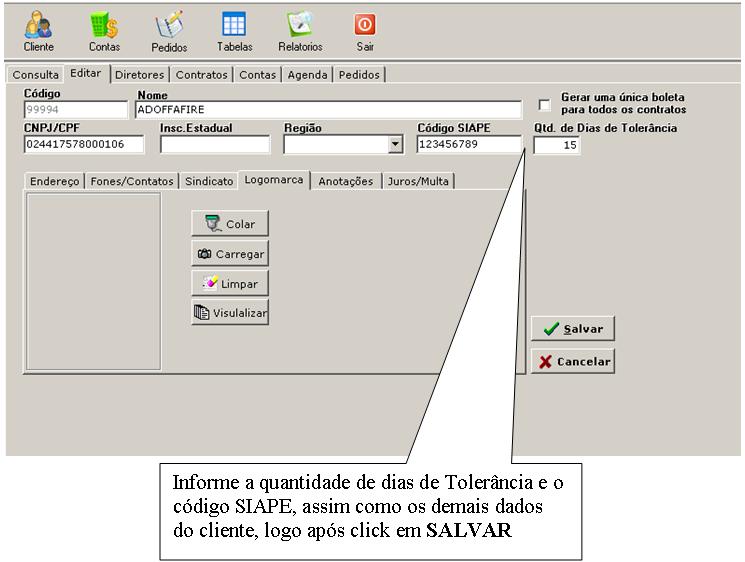The height and width of the screenshot is (562, 745).
Task: Click Carregar to load a logo
Action: pos(230,254)
